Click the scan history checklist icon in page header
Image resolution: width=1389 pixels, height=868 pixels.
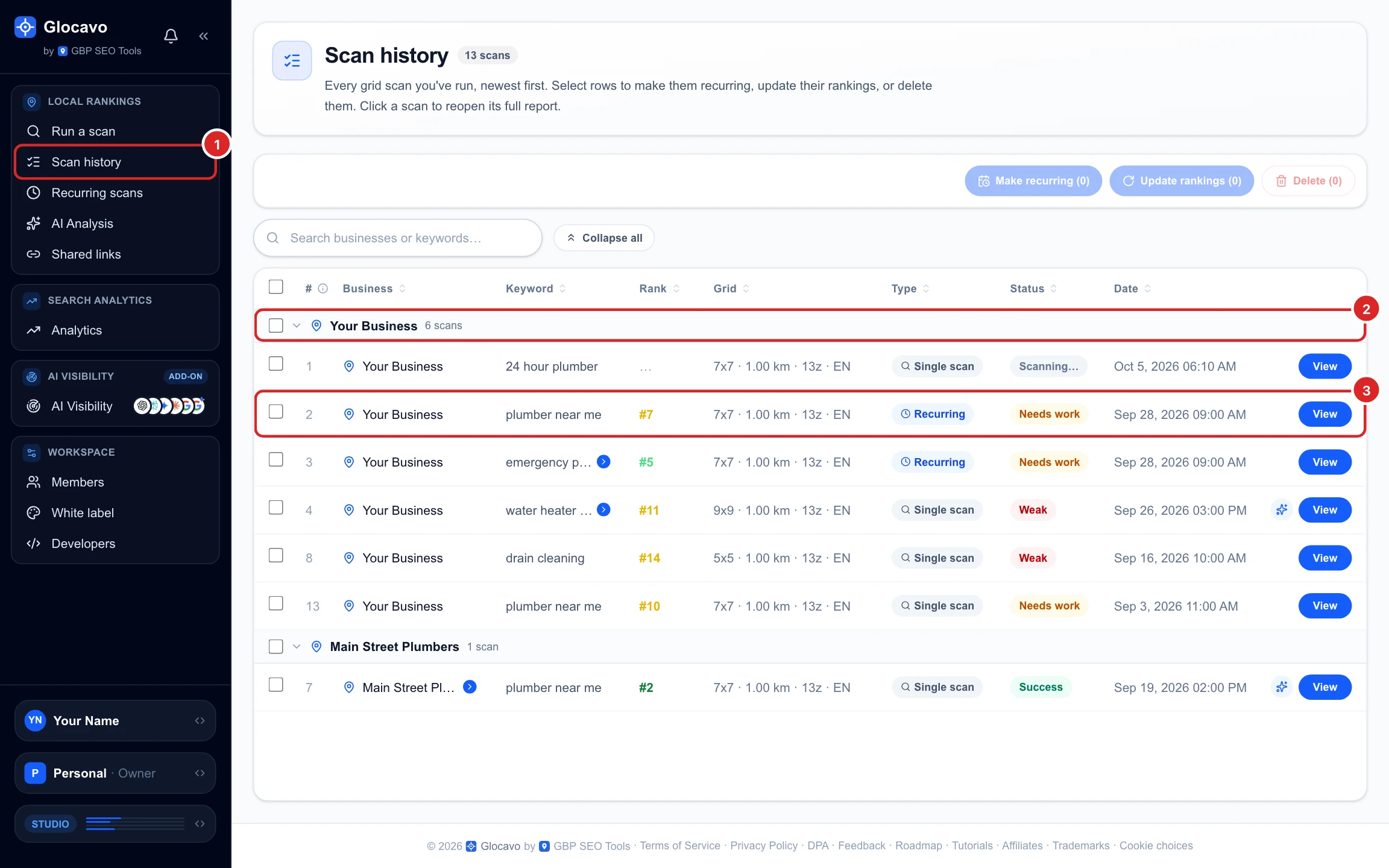pos(292,60)
